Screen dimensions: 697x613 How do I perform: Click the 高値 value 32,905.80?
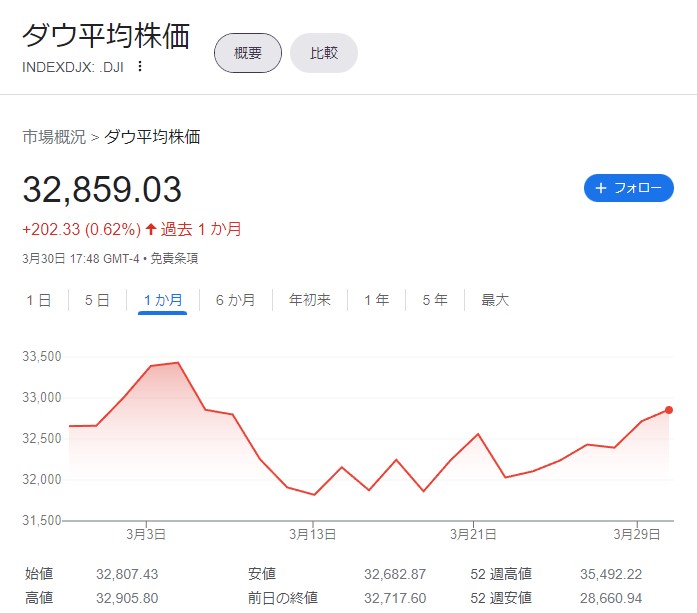tap(127, 598)
